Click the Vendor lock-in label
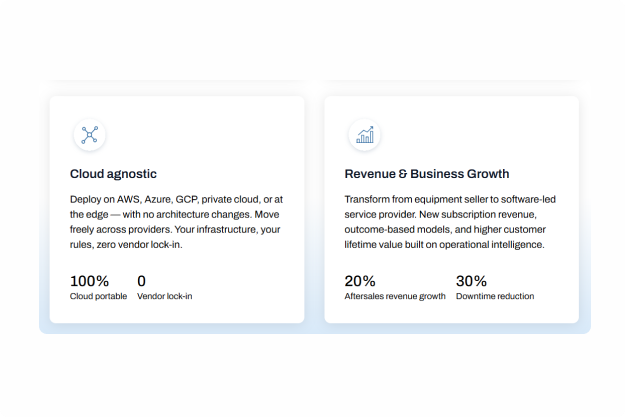Viewport: 625px width, 417px height. [x=165, y=296]
